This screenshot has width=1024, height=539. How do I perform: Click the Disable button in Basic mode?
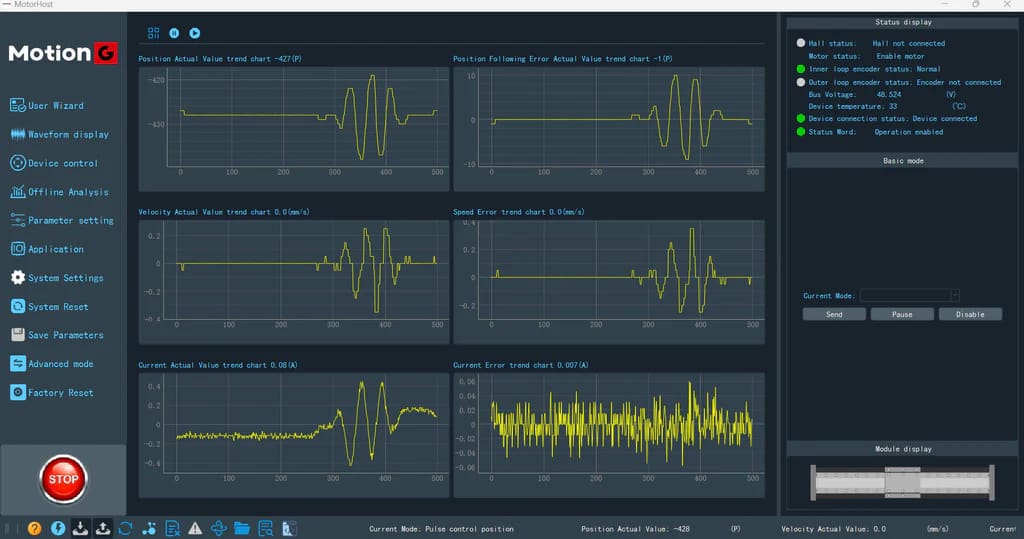(970, 314)
